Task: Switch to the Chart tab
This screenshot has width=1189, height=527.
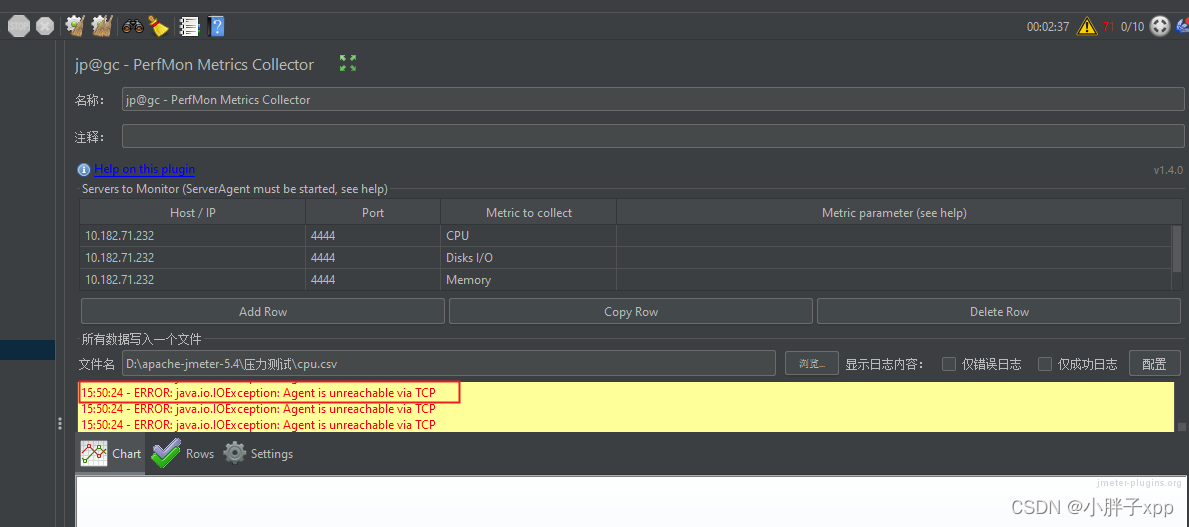Action: [x=111, y=453]
